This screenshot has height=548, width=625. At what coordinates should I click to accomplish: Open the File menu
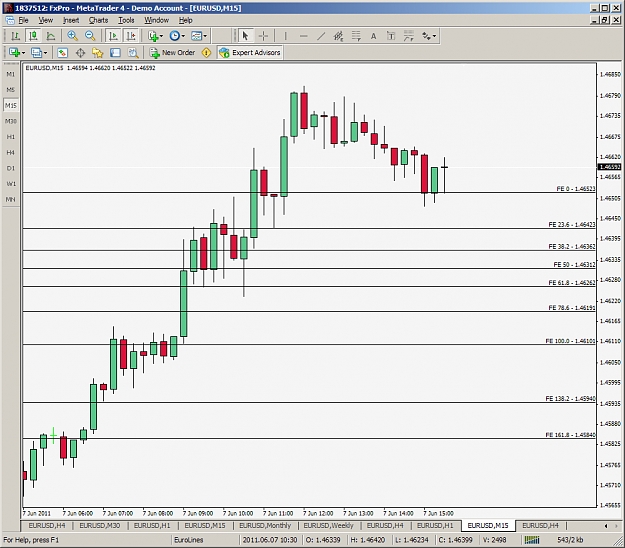pyautogui.click(x=24, y=20)
